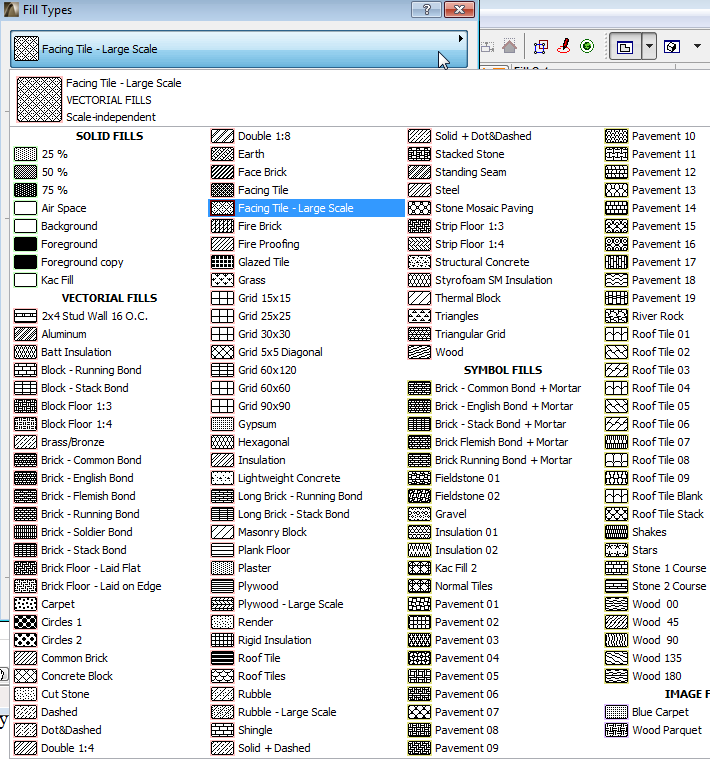Select the Blue Carpet image fill icon
Screen dimensions: 710x759
[616, 712]
